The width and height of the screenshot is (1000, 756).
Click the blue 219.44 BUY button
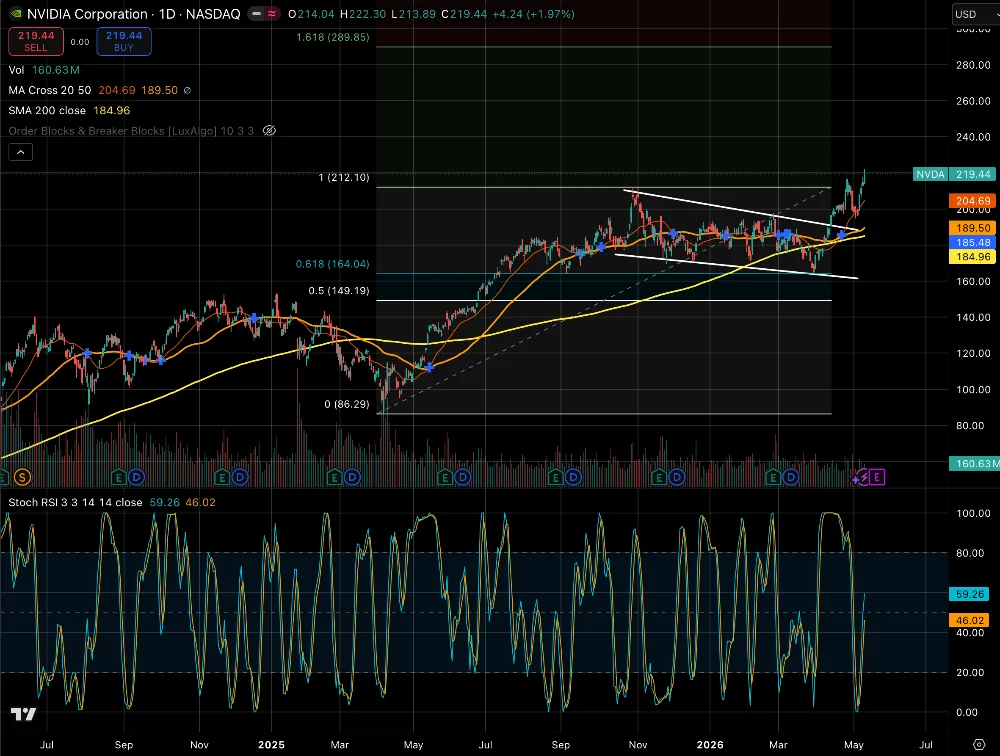tap(124, 41)
